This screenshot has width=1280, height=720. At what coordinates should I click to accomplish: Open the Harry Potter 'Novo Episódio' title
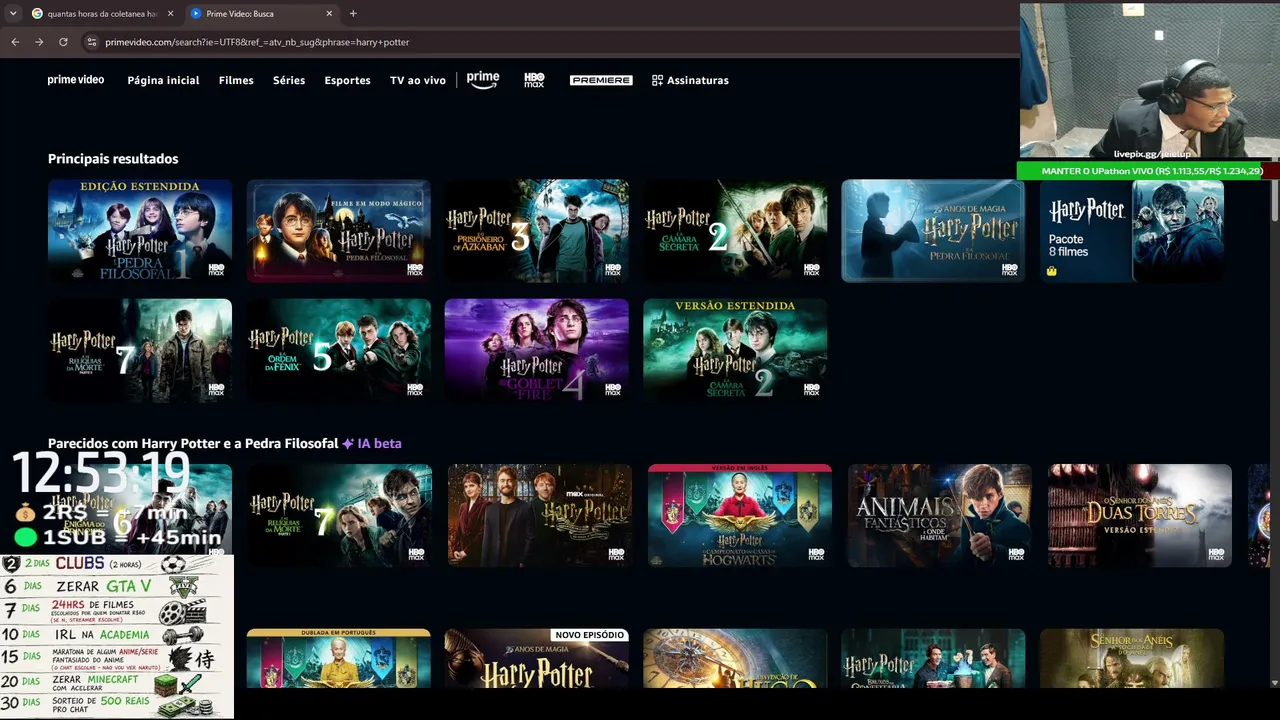(x=537, y=658)
